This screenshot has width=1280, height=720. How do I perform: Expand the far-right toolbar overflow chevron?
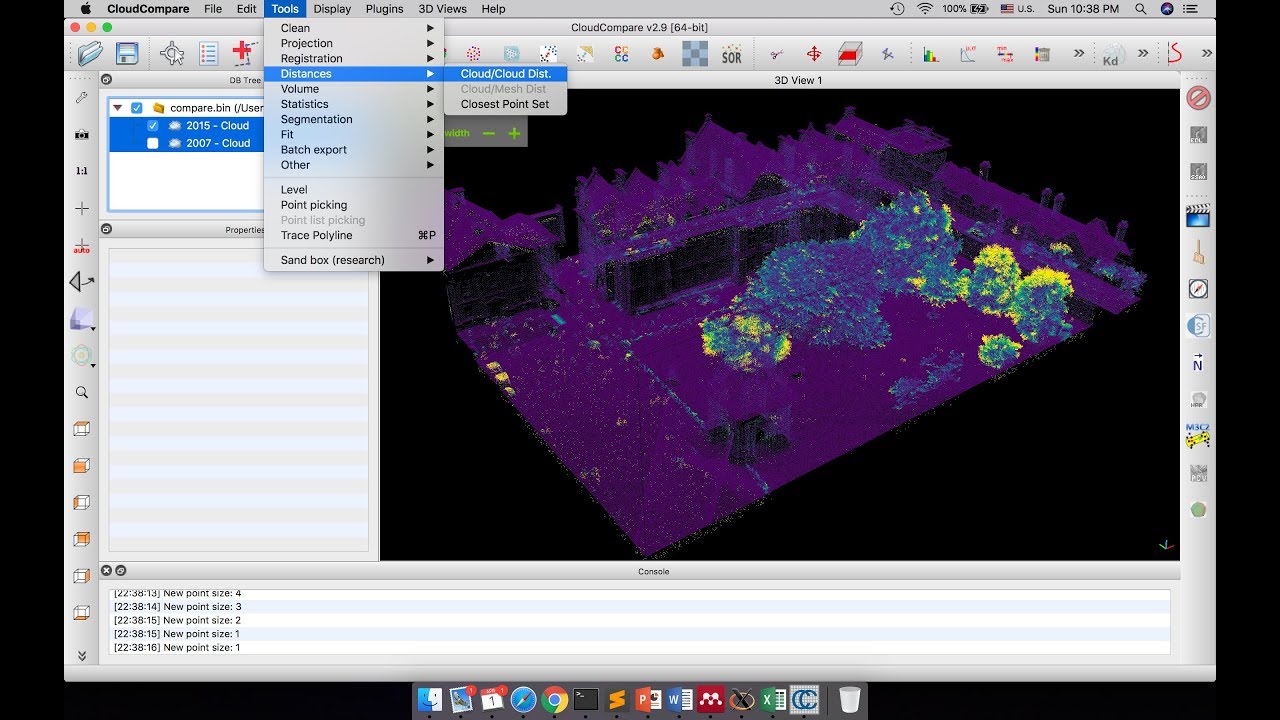click(1207, 54)
